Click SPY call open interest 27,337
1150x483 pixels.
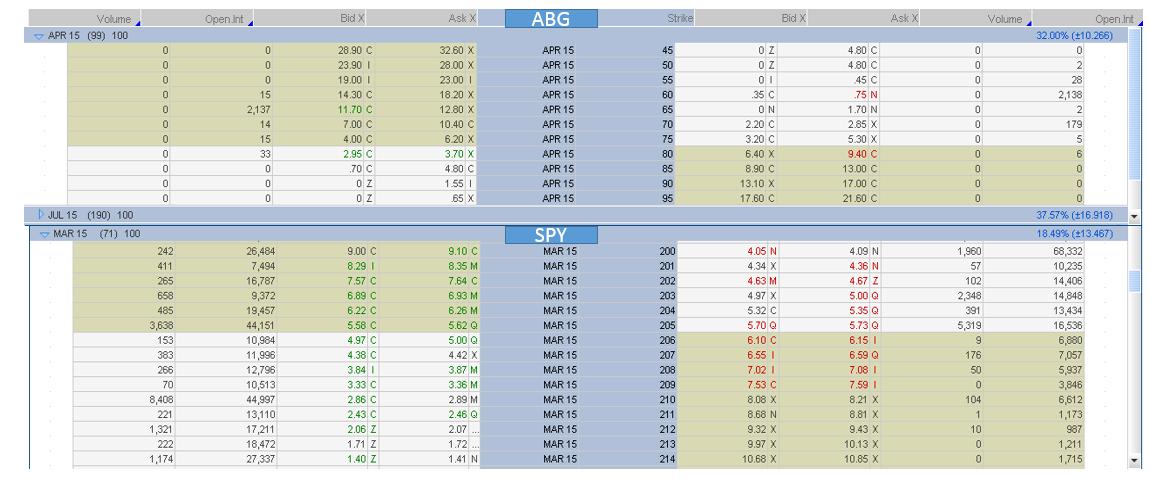(261, 459)
